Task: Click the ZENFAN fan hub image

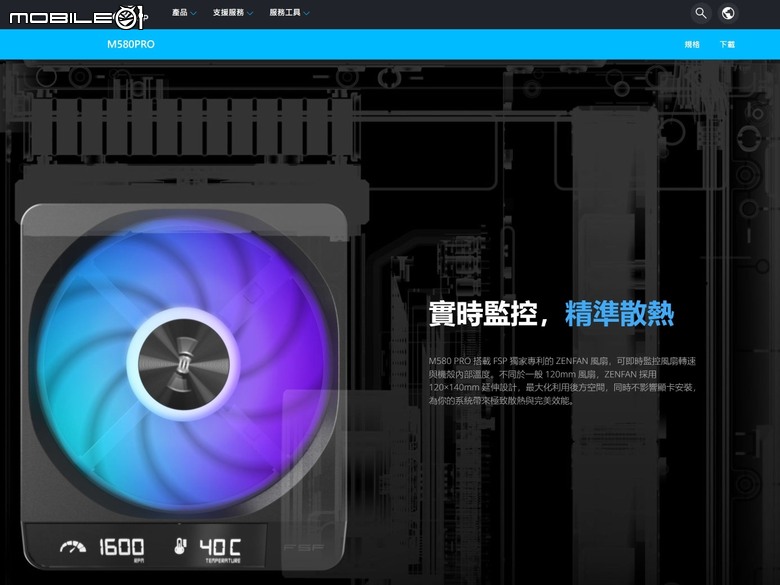Action: [184, 364]
